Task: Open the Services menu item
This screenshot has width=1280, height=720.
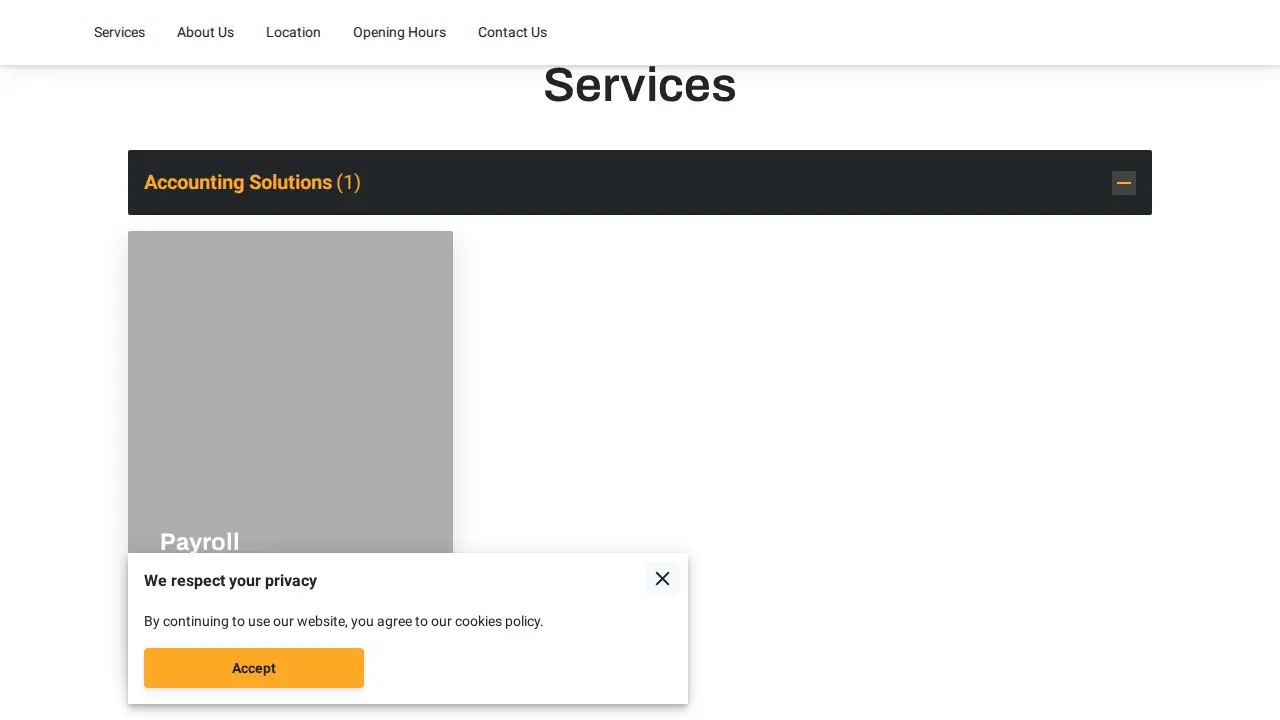Action: (119, 32)
